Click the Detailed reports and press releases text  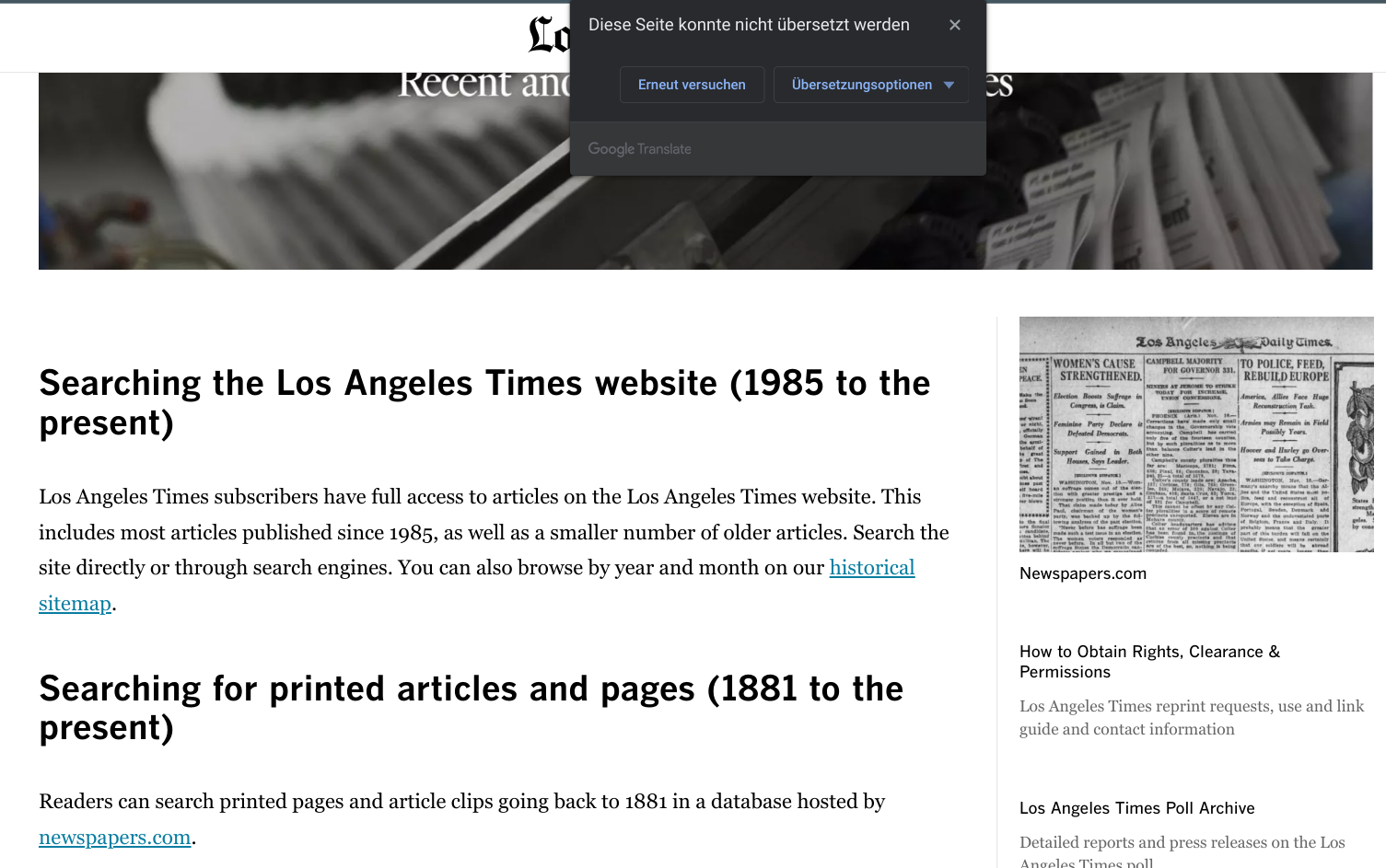coord(1182,851)
